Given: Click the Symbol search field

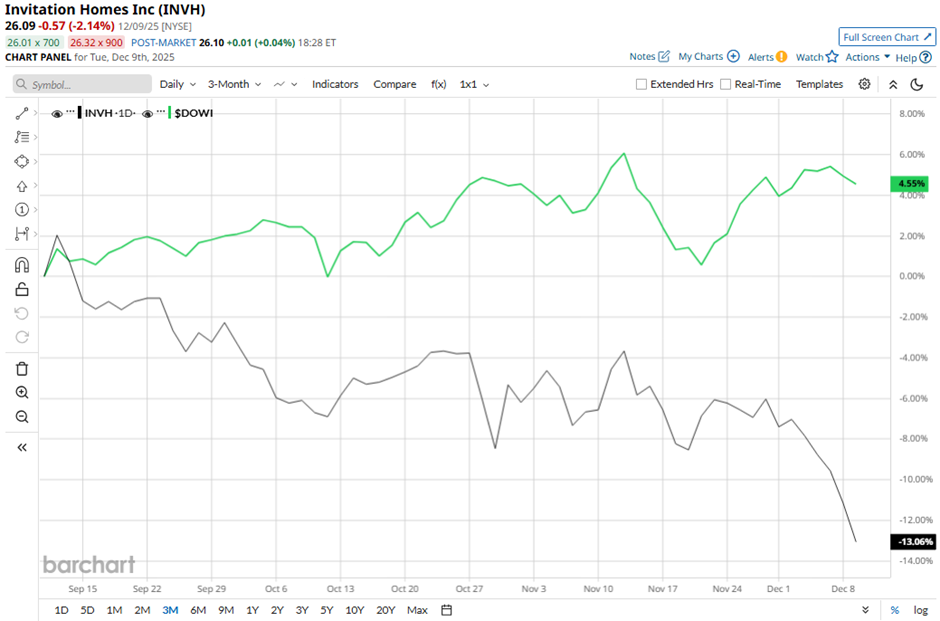Looking at the screenshot, I should click(x=82, y=85).
